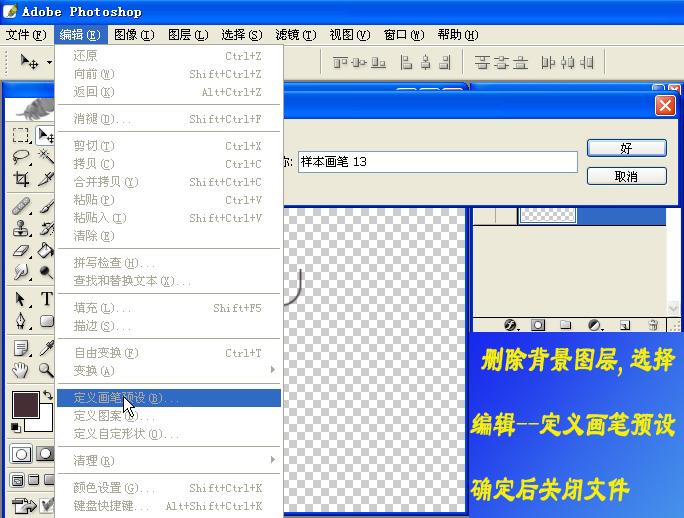Choose 填充 (L) menu entry
This screenshot has height=518, width=684.
169,308
